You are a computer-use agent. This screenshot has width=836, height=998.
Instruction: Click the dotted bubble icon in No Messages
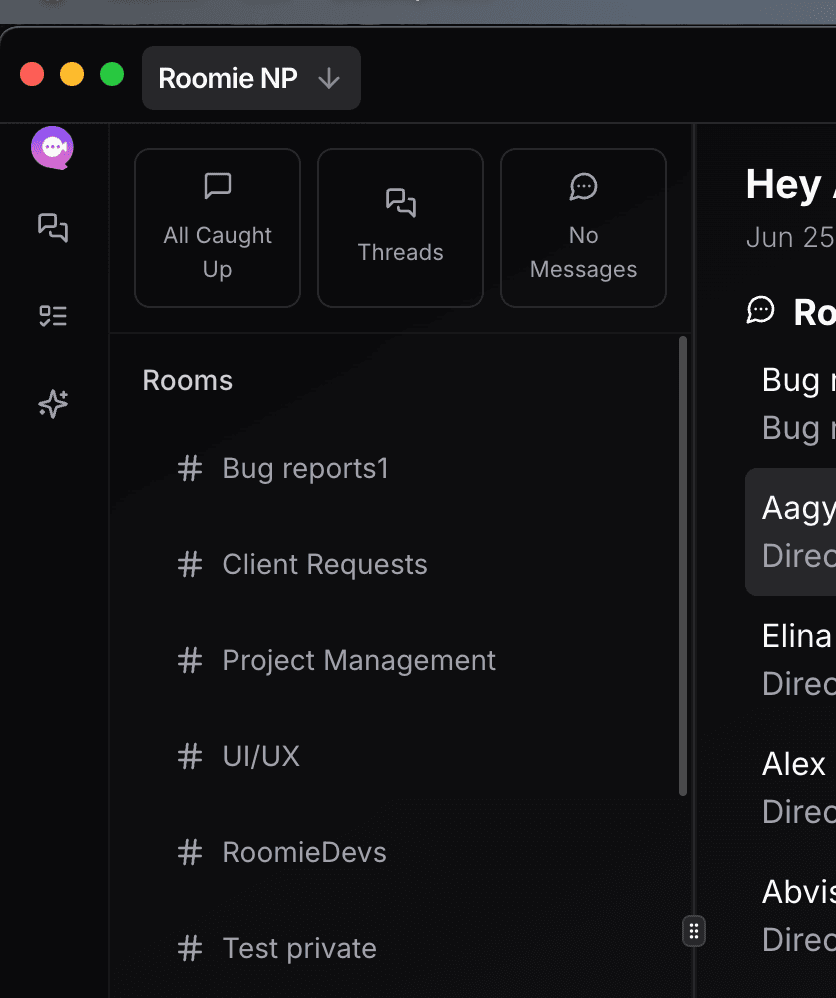[x=583, y=186]
